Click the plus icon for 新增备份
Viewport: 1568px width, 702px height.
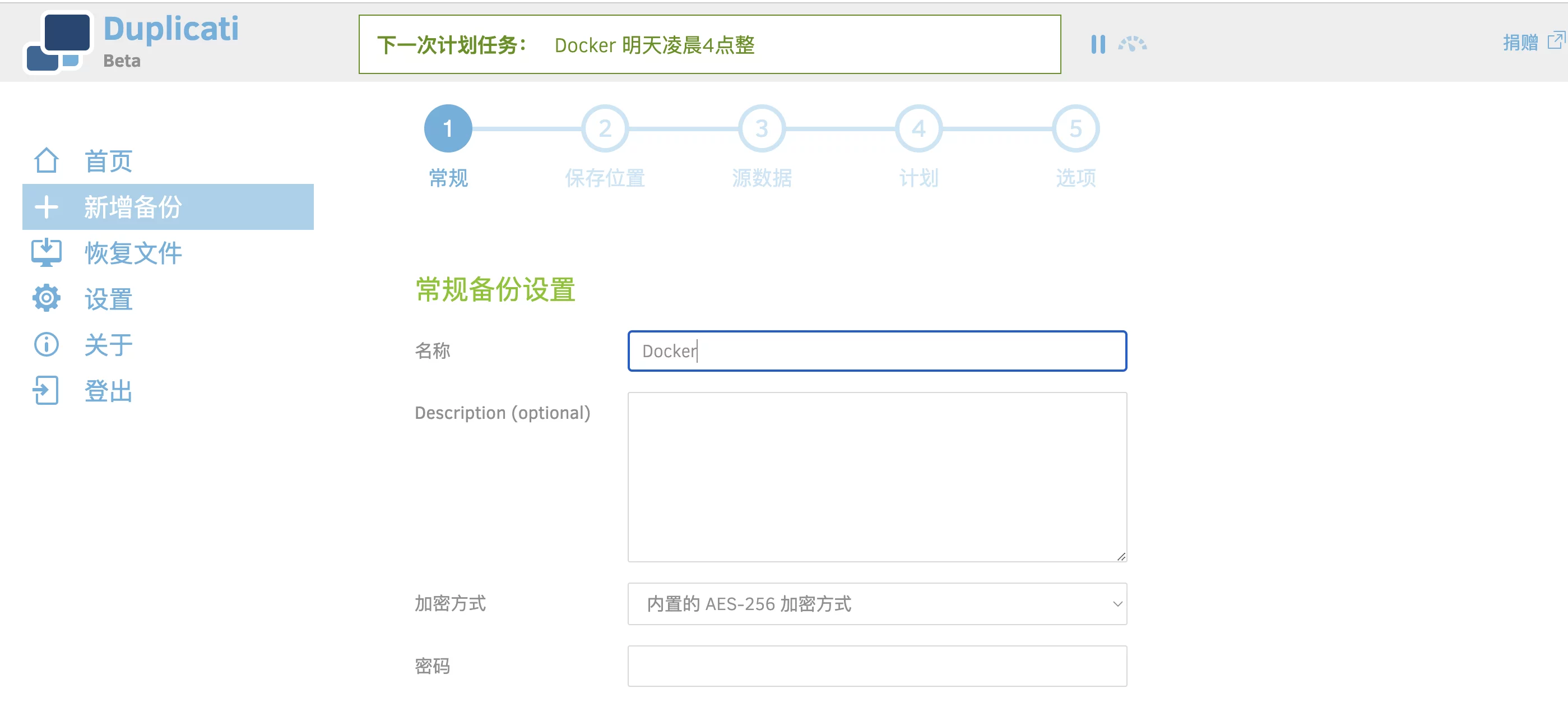click(47, 207)
